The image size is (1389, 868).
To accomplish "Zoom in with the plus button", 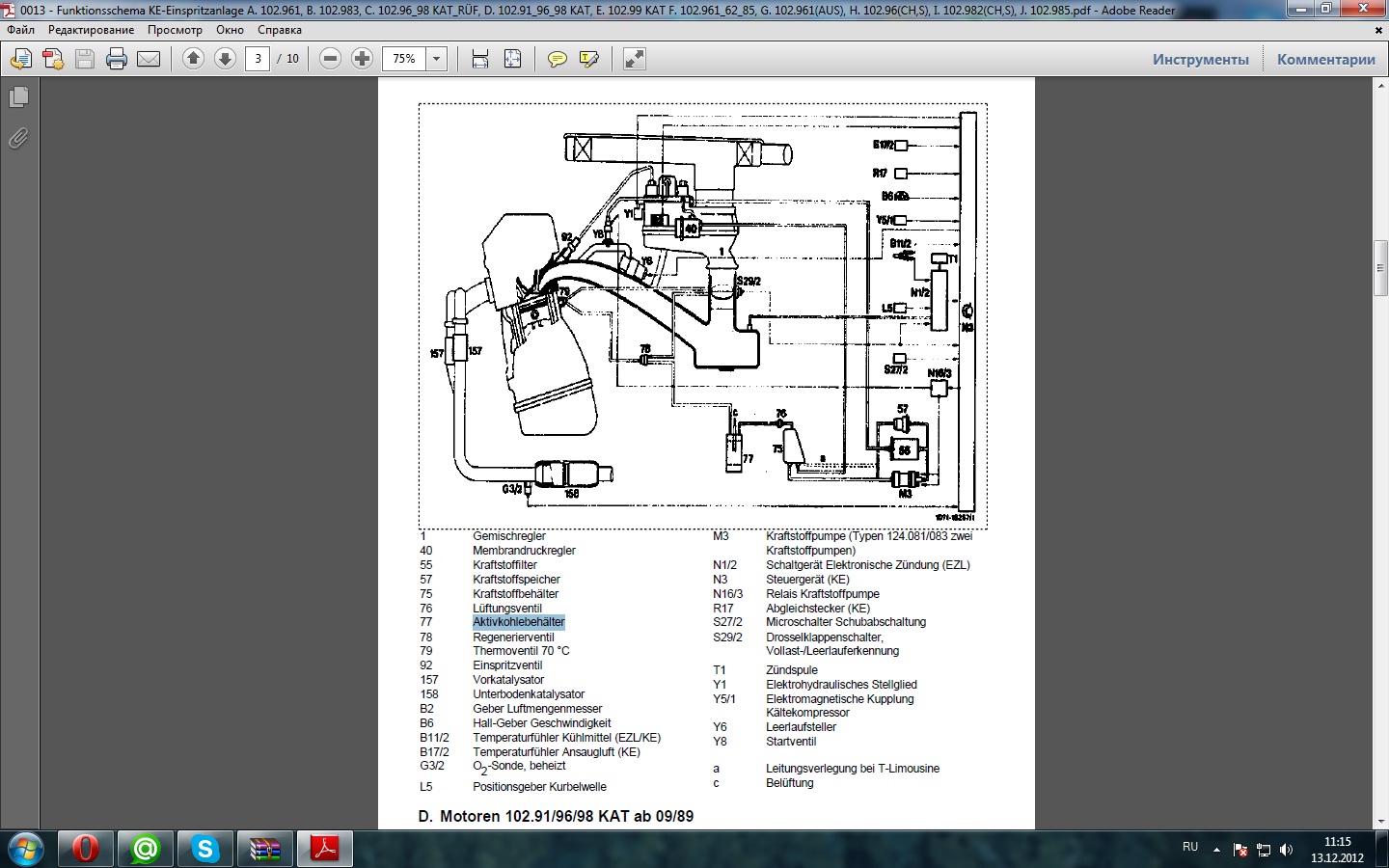I will (x=362, y=59).
